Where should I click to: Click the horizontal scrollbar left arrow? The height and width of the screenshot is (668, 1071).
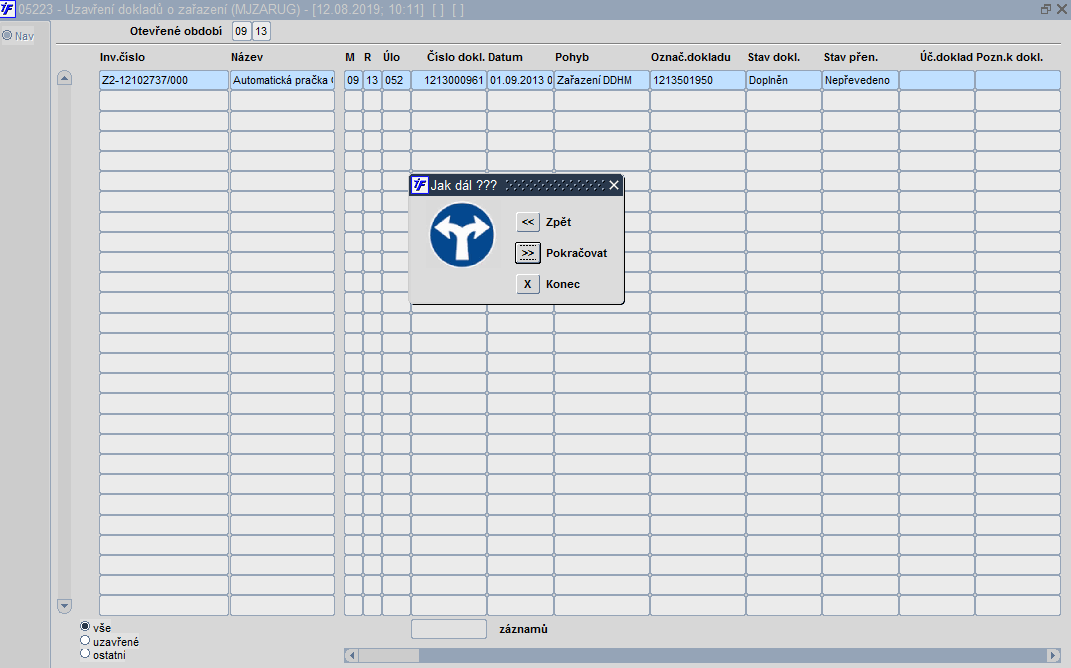click(x=352, y=655)
